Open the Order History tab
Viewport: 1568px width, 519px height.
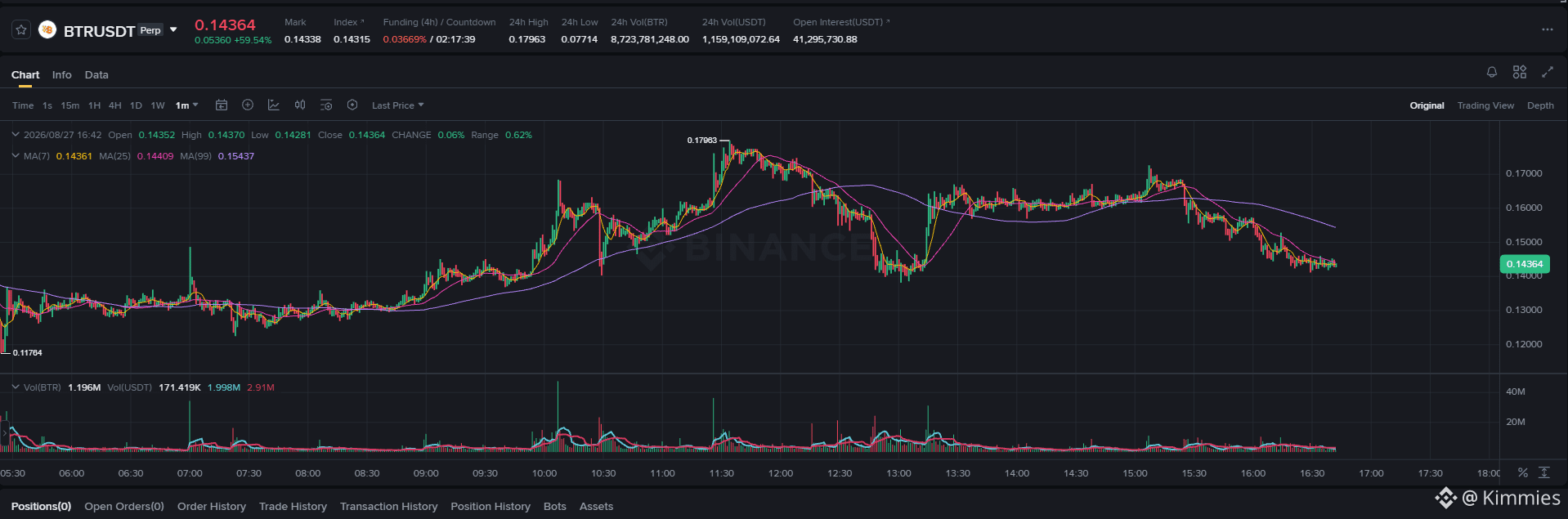[212, 507]
